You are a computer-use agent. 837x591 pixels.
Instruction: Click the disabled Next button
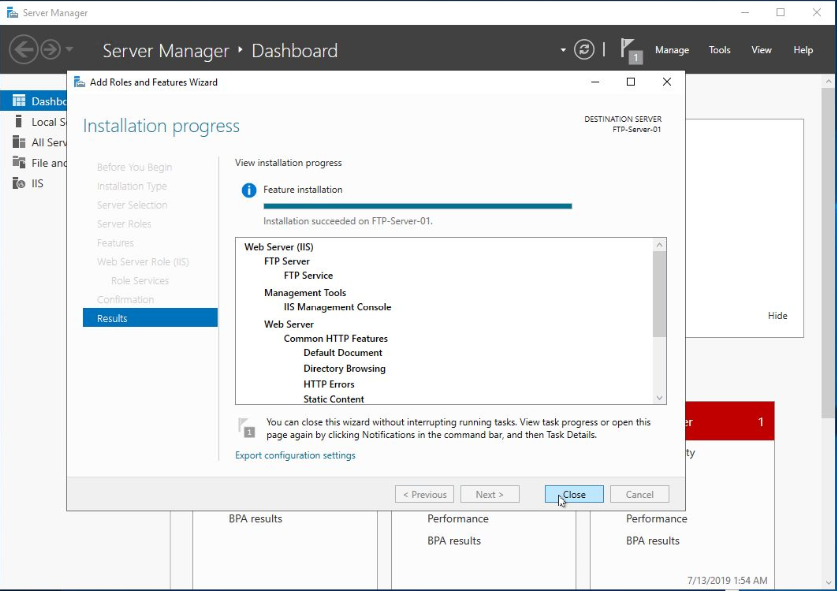pos(489,494)
